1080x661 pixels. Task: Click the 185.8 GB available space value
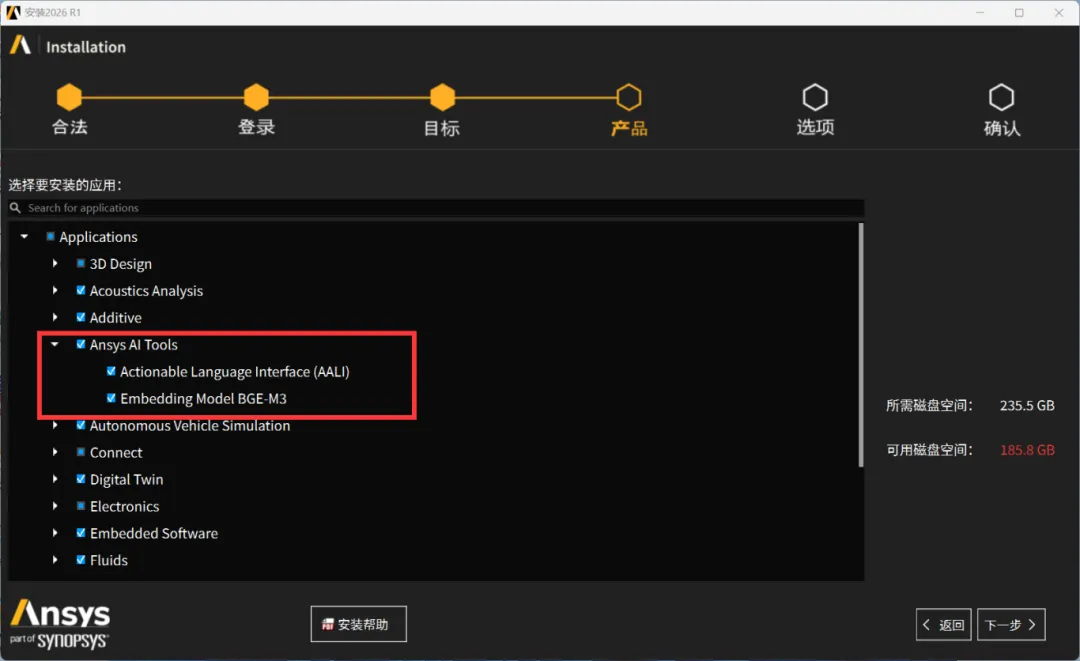point(1027,450)
